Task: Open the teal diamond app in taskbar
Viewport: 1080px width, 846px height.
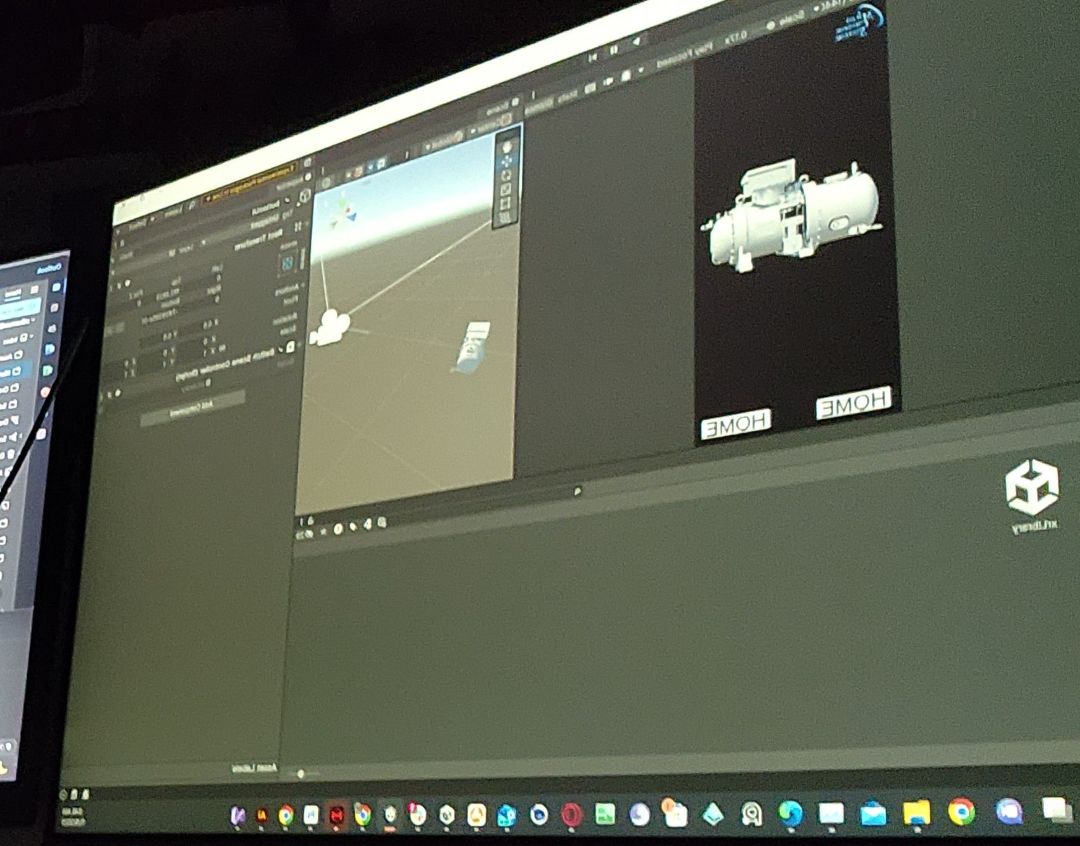Action: pyautogui.click(x=713, y=814)
